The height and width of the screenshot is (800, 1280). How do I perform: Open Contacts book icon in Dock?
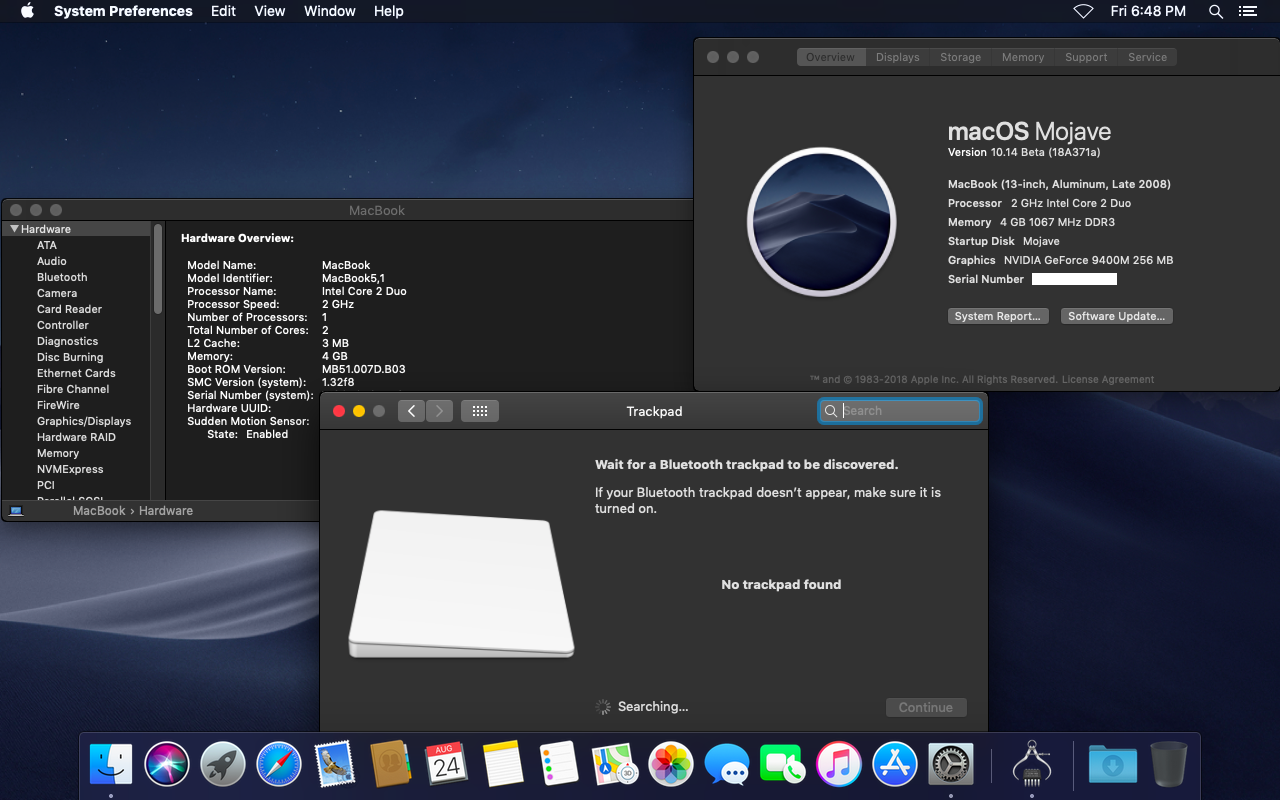(391, 765)
